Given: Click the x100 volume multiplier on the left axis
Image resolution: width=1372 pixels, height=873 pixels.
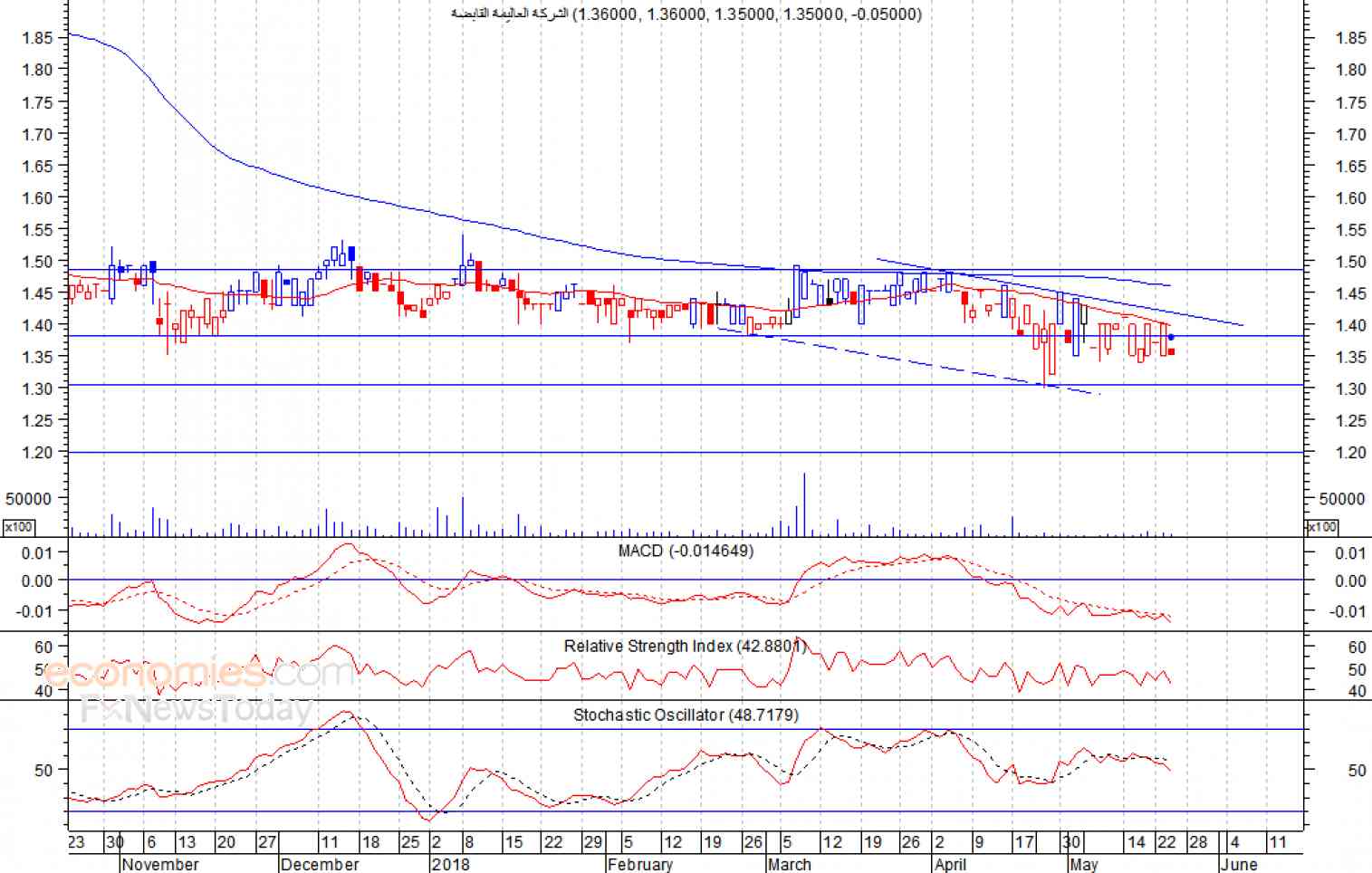Looking at the screenshot, I should 18,527.
